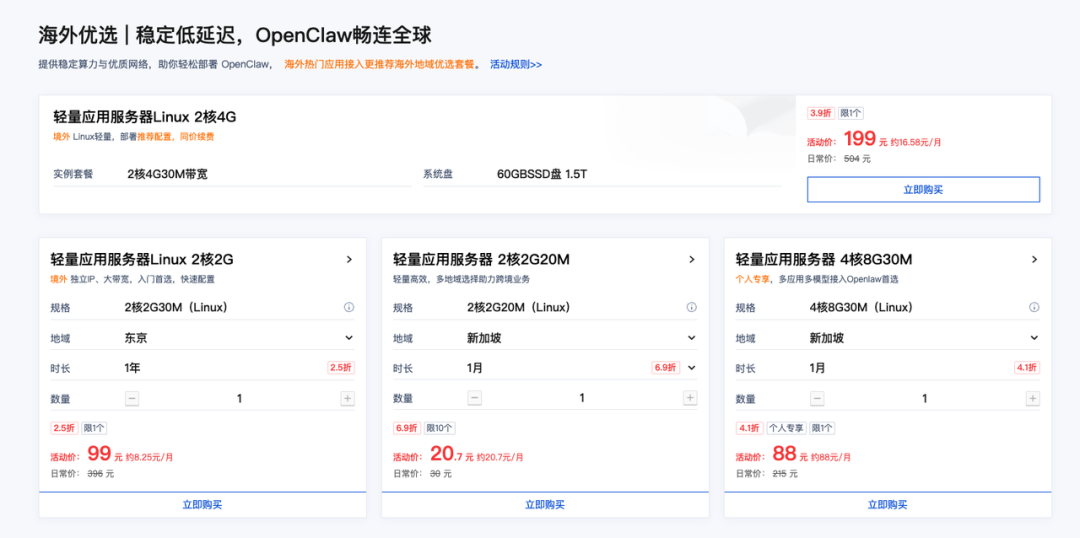The height and width of the screenshot is (538, 1080).
Task: Expand region dropdown in 4核8G30M card
Action: point(1034,338)
